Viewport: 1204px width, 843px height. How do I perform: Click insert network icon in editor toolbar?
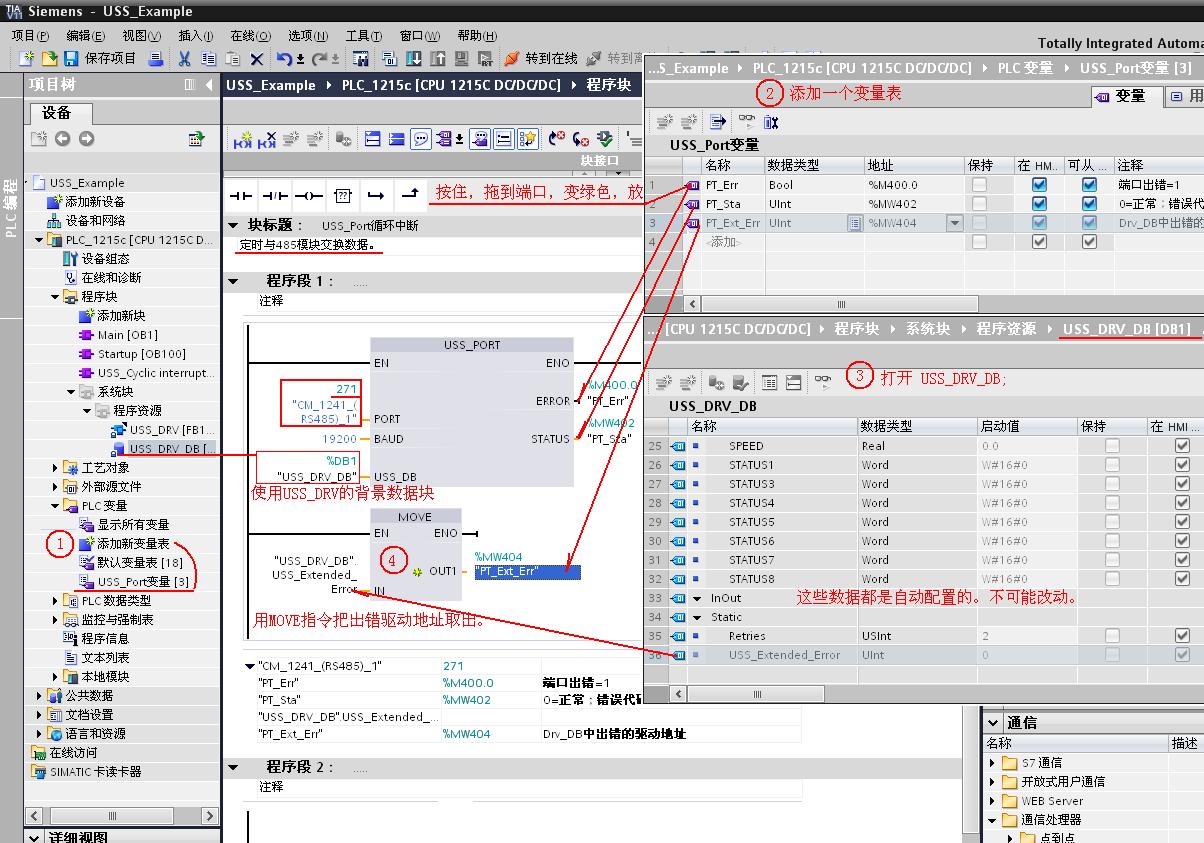pos(243,139)
